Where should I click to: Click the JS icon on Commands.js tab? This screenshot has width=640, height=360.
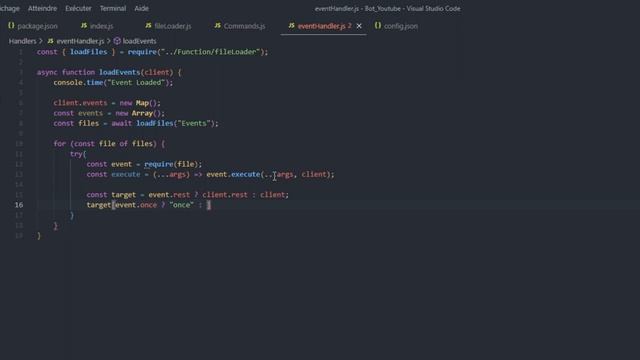(x=218, y=26)
